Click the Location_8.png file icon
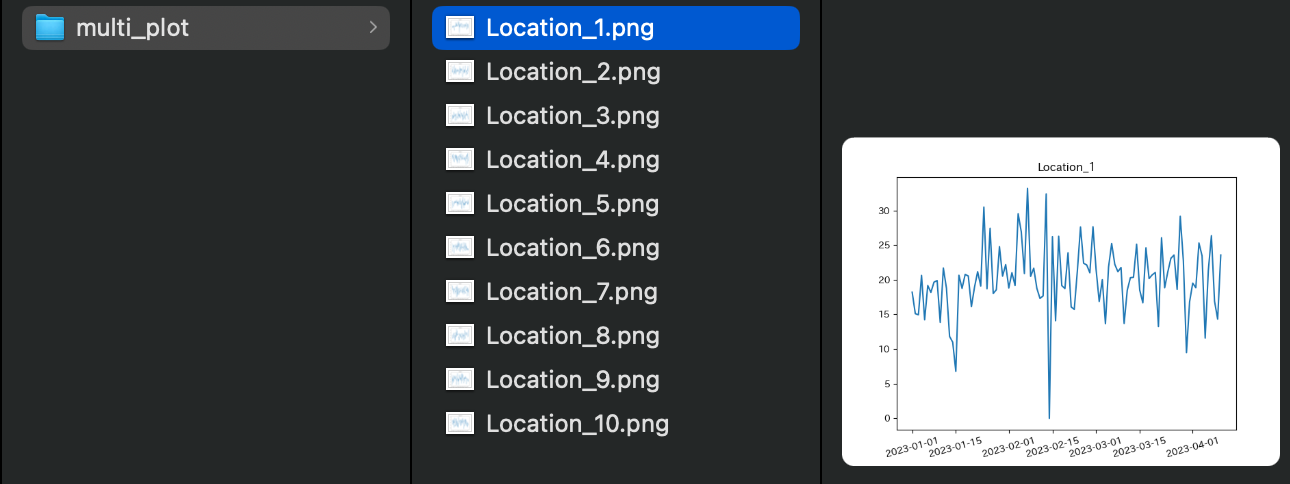This screenshot has width=1290, height=484. [x=459, y=336]
